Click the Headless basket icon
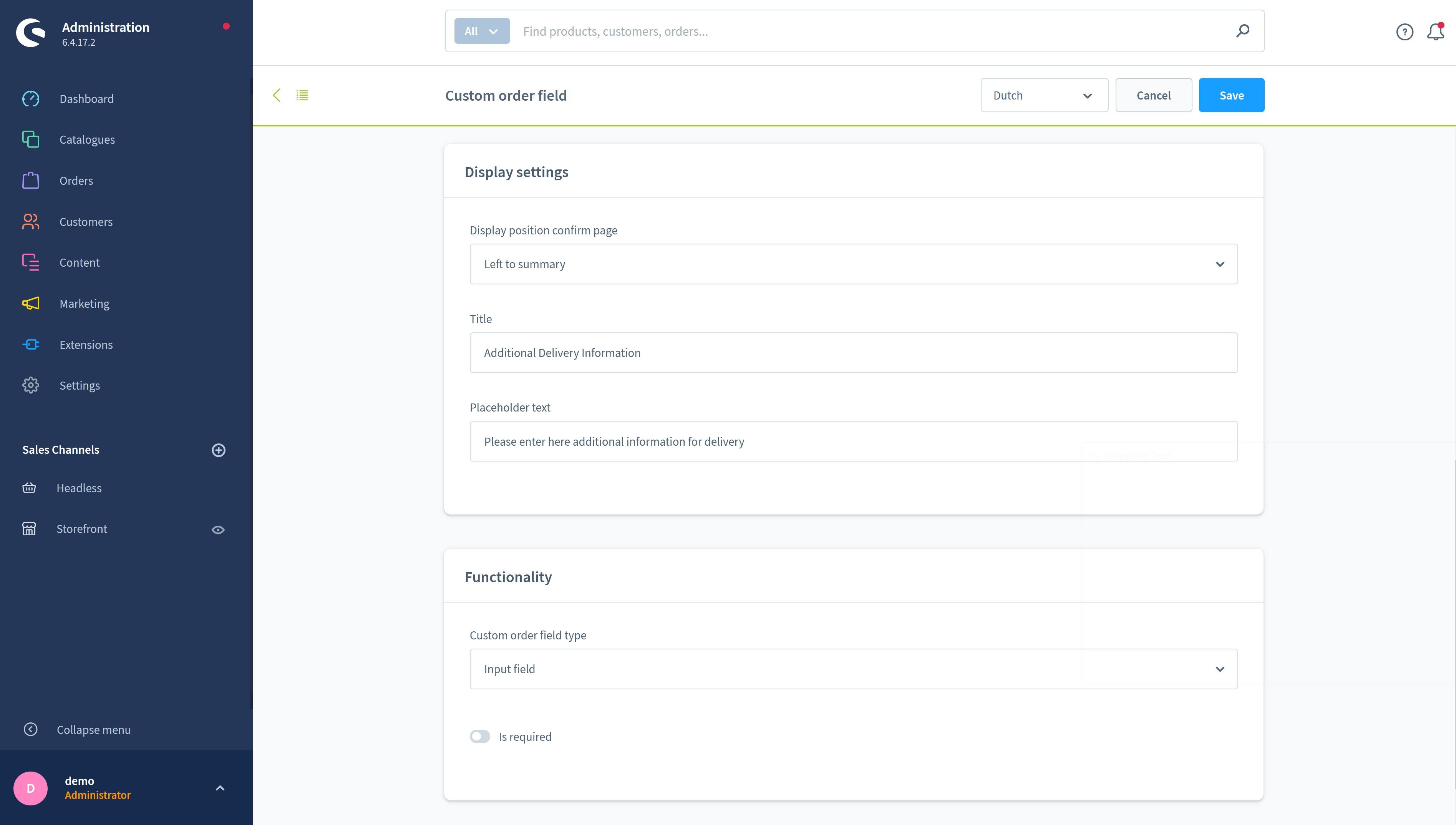This screenshot has height=825, width=1456. [29, 488]
